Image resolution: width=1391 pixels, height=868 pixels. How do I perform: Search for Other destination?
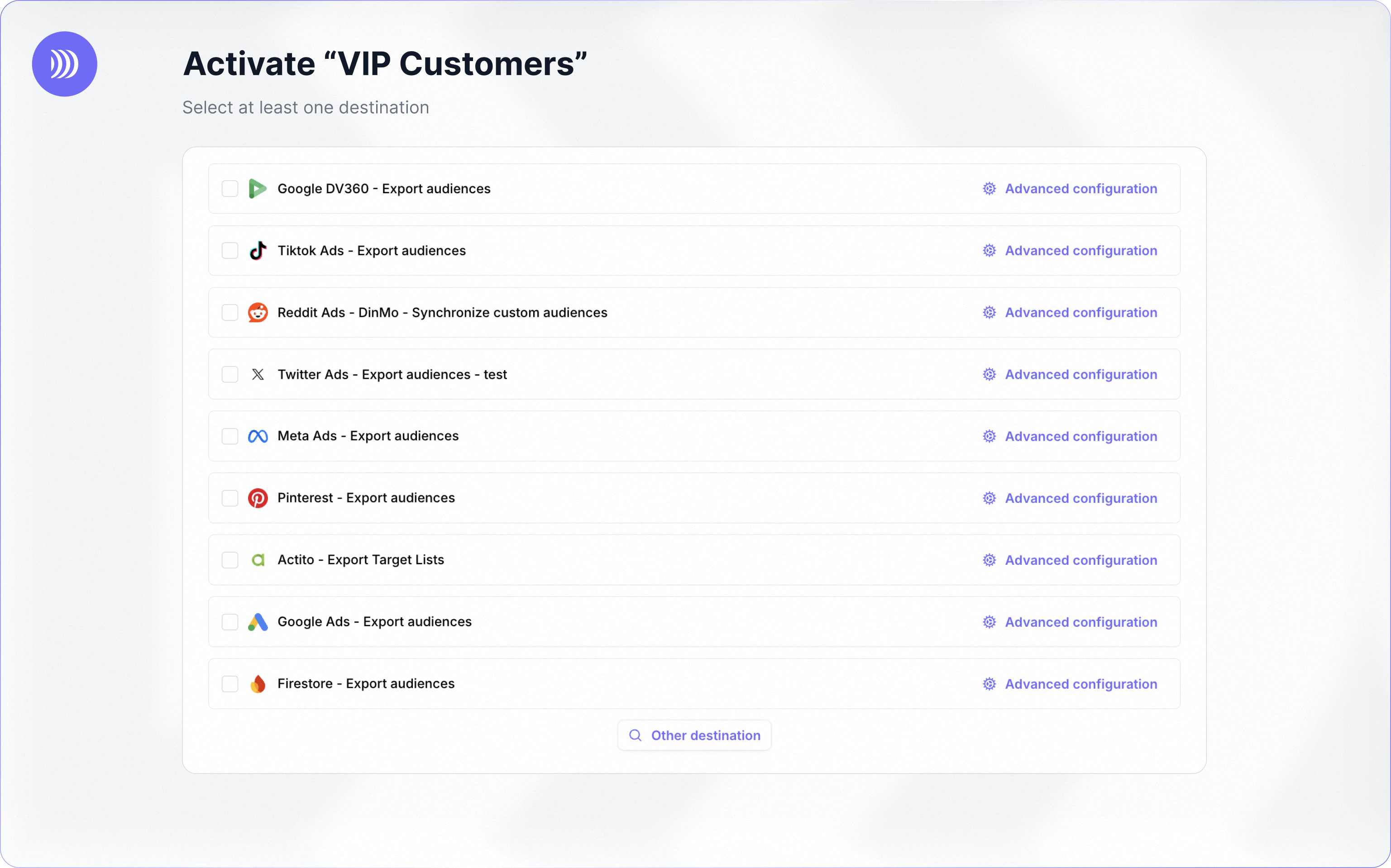[x=694, y=735]
